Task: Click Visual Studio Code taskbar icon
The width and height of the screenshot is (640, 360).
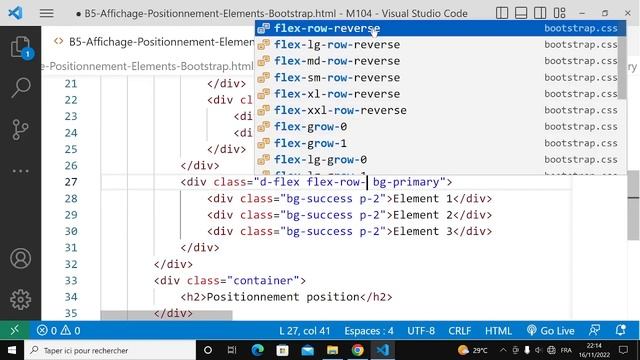Action: point(382,350)
